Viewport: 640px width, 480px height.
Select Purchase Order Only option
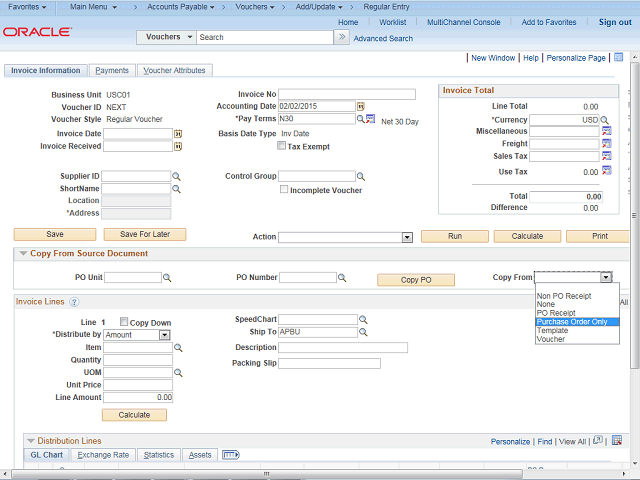point(572,322)
